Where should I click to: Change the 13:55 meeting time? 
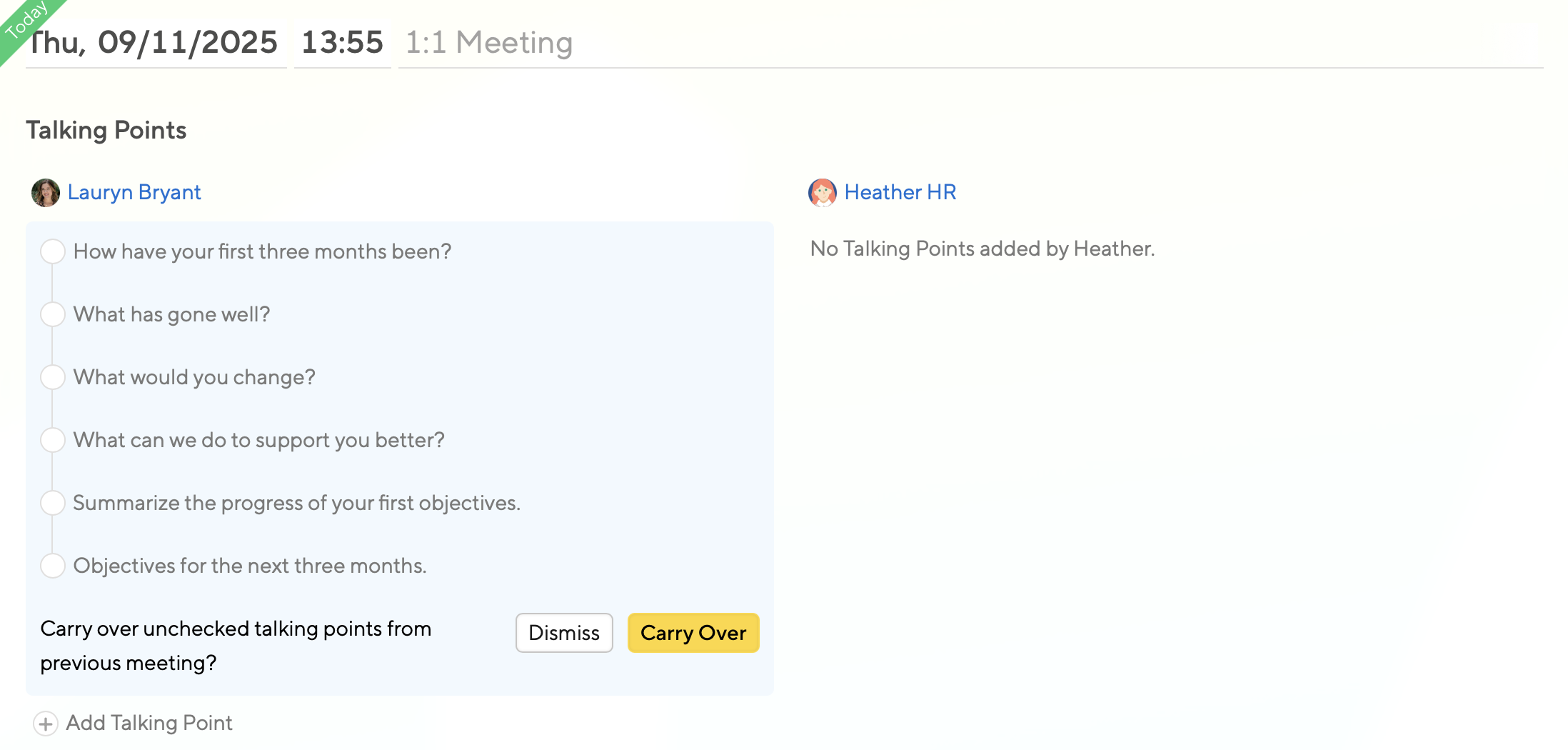(342, 43)
